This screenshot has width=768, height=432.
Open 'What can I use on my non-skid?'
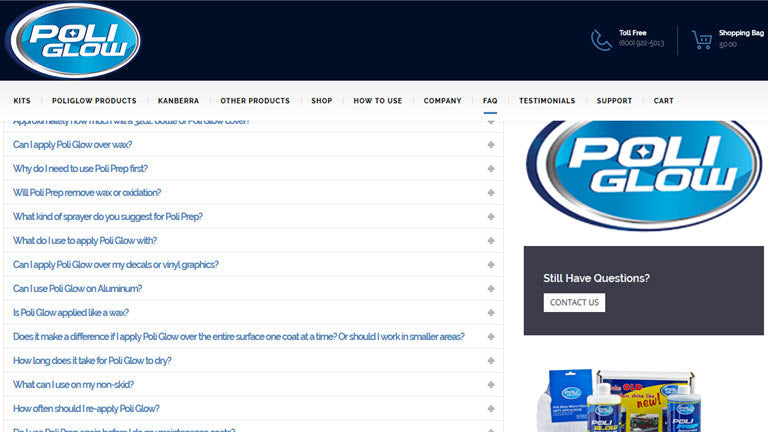[254, 384]
